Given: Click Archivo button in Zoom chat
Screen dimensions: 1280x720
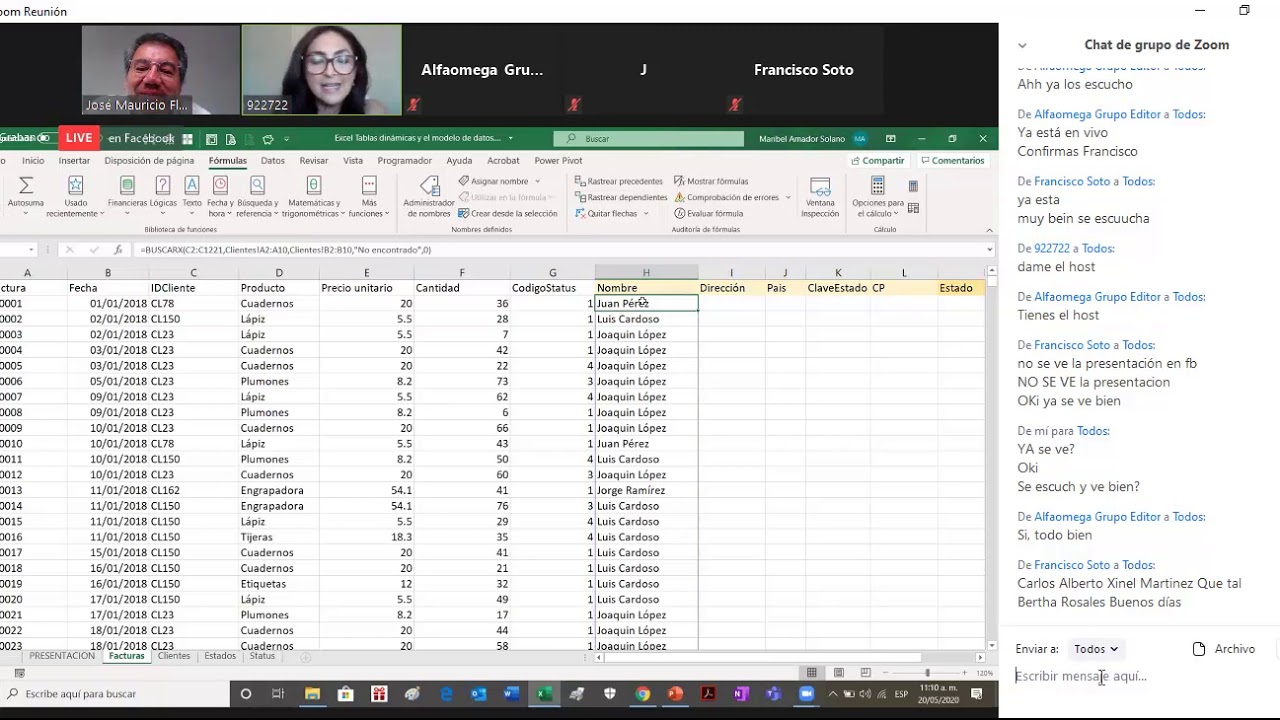Looking at the screenshot, I should click(1224, 649).
